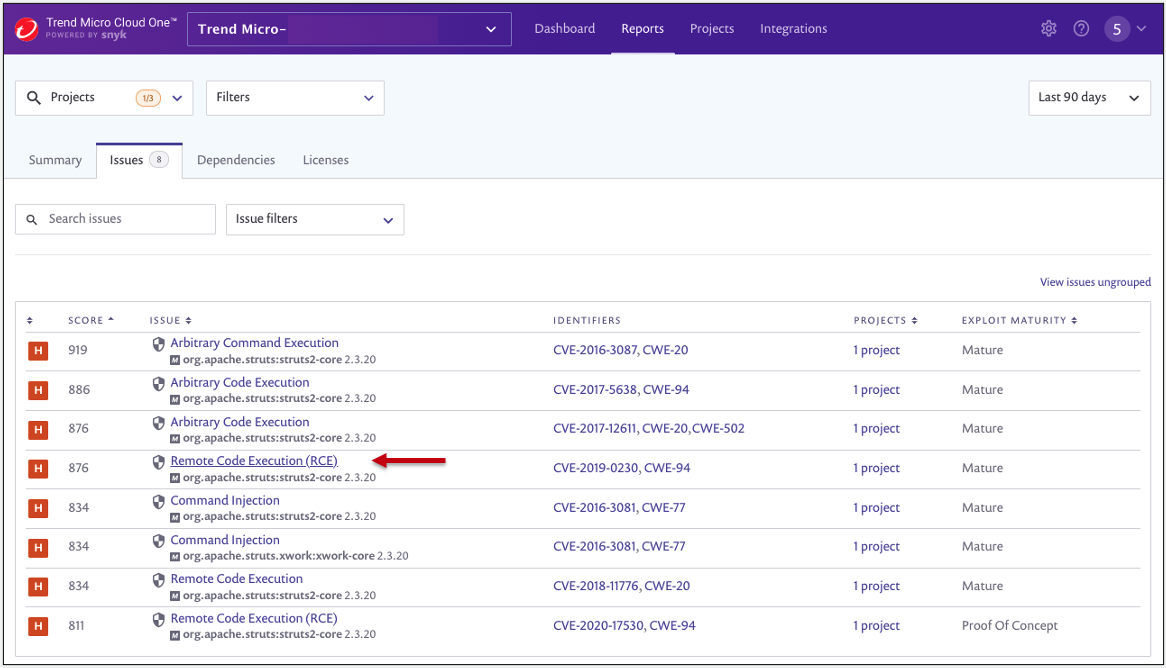Open the settings gear icon

1049,29
